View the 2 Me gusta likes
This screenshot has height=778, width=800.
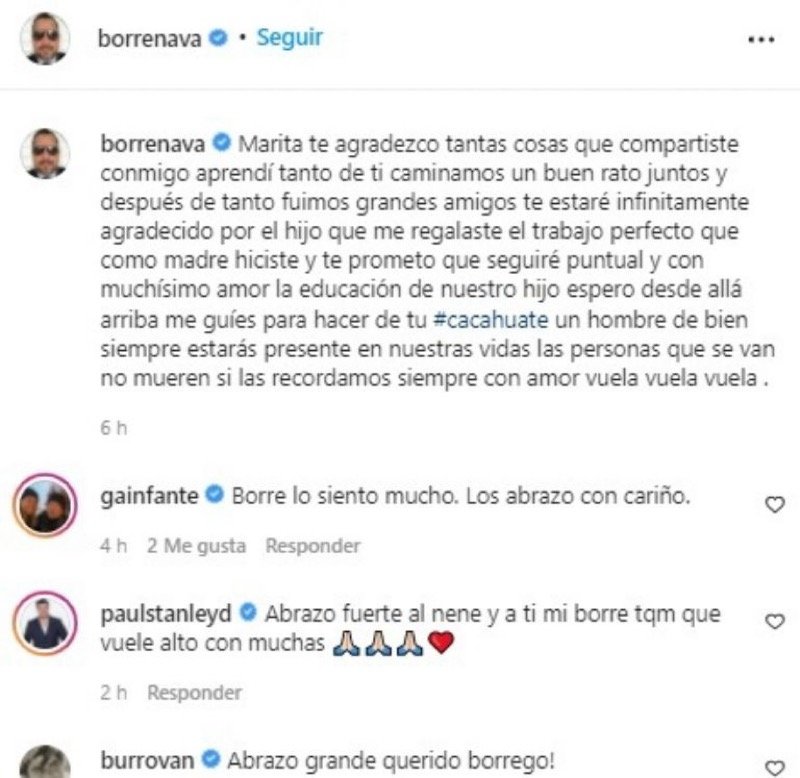click(x=196, y=546)
